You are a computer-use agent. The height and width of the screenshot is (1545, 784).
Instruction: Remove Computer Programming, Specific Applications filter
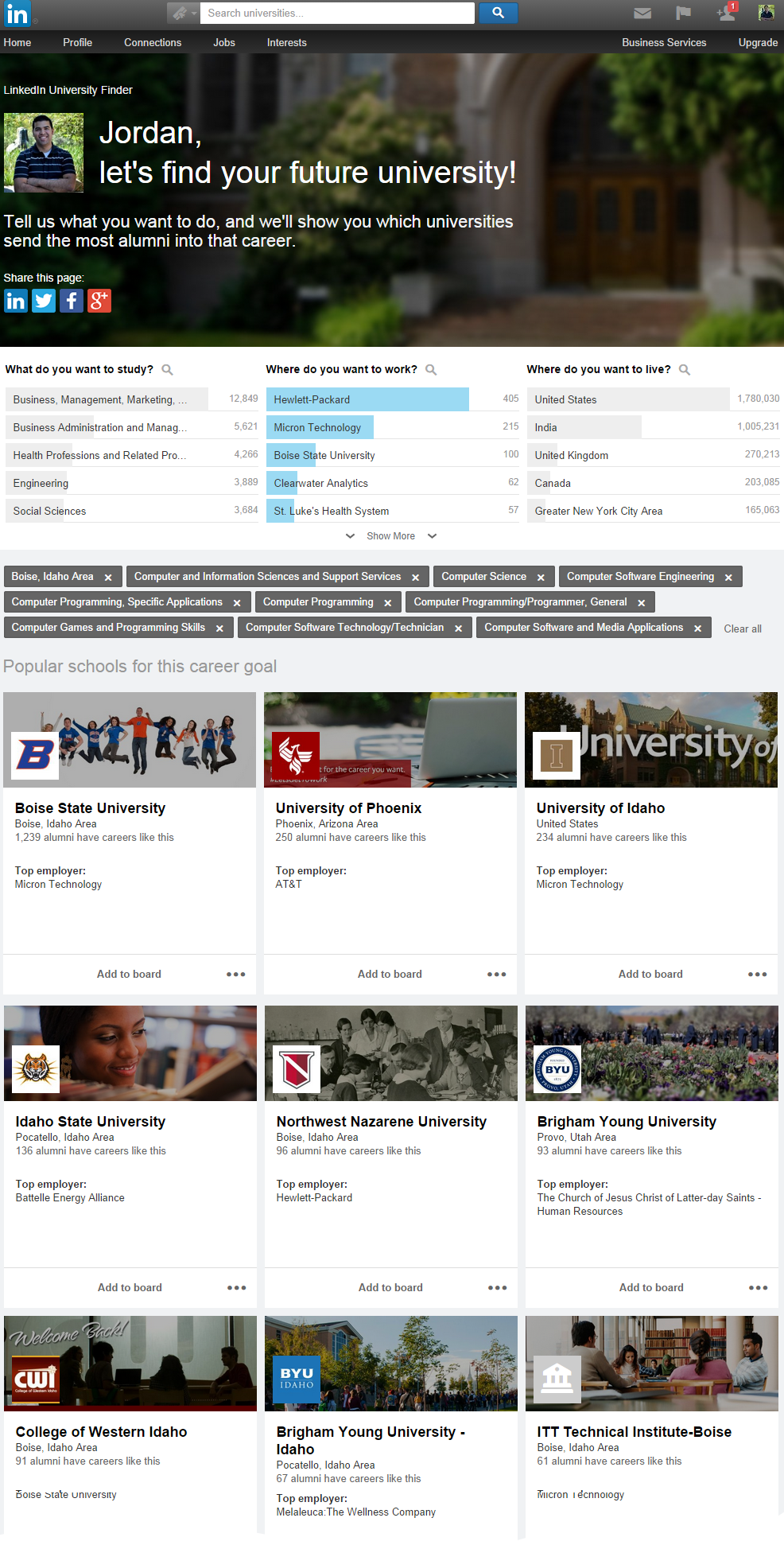(x=237, y=603)
